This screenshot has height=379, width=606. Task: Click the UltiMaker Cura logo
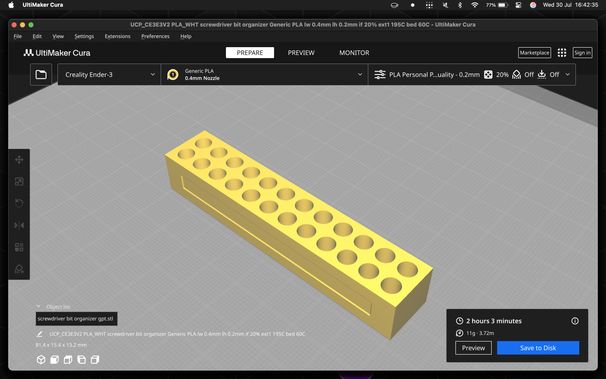[x=57, y=53]
